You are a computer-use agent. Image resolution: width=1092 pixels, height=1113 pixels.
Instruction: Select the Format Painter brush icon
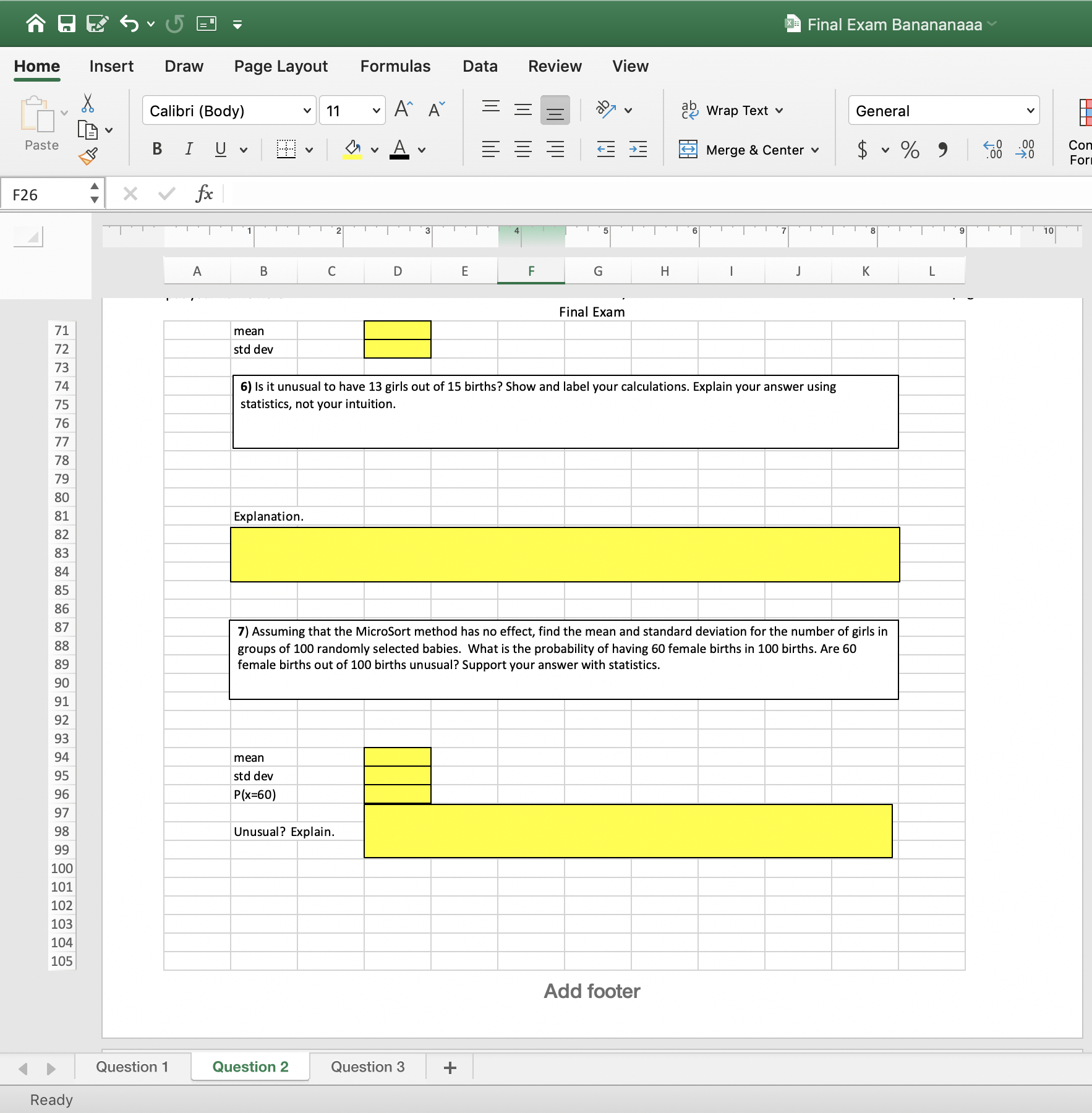pyautogui.click(x=88, y=156)
